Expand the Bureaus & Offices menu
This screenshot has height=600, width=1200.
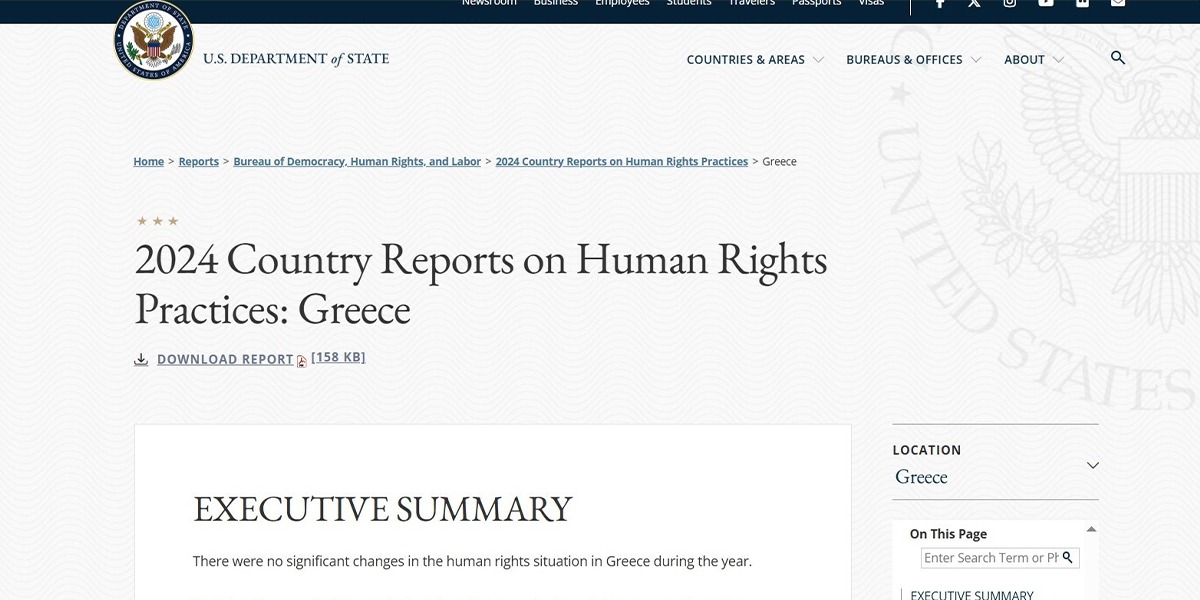(x=913, y=60)
